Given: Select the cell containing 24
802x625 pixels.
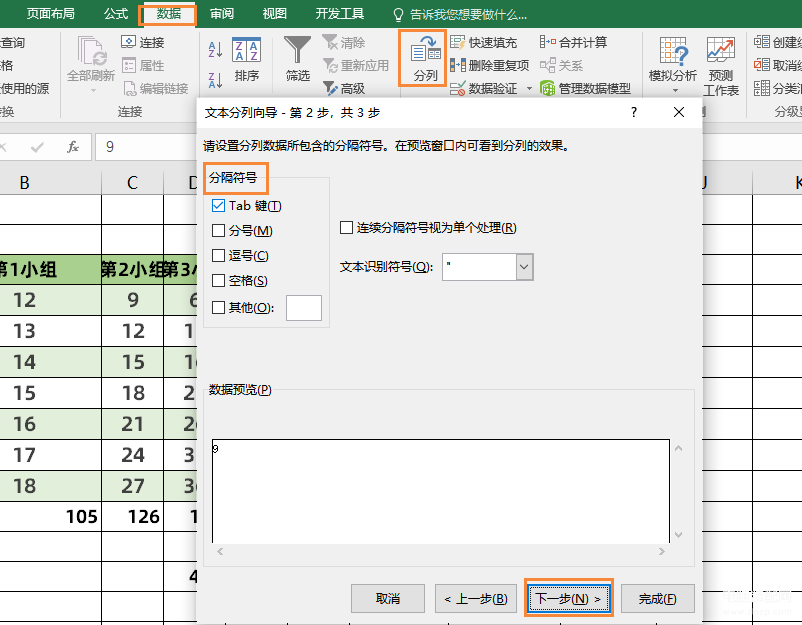Looking at the screenshot, I should tap(132, 455).
